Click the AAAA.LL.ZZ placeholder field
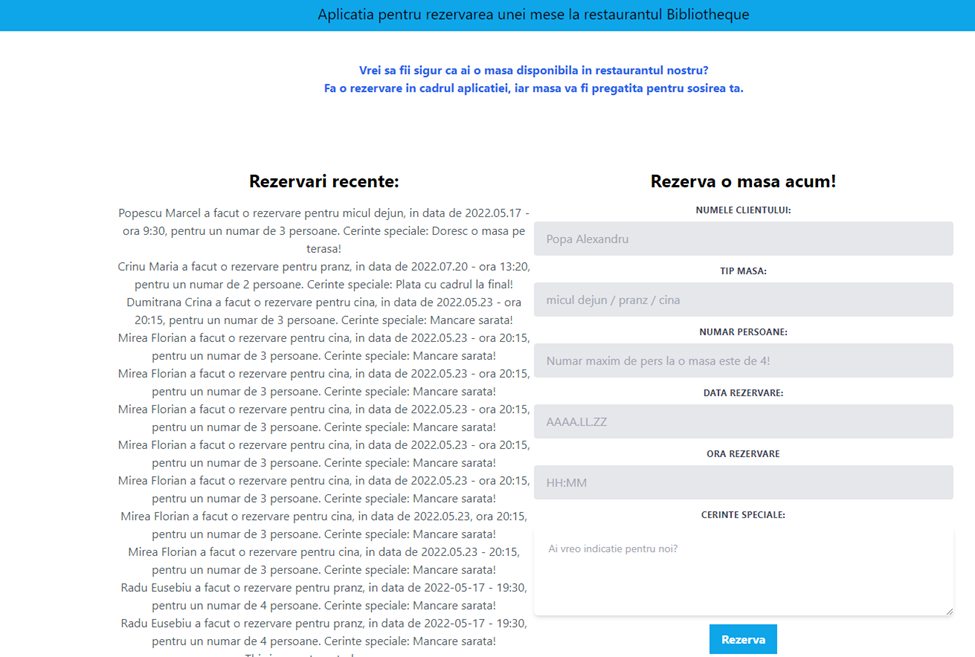Screen dimensions: 975x657 point(743,421)
